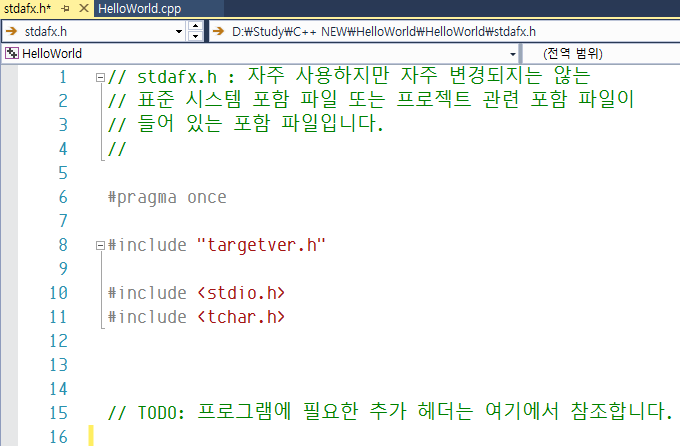
Task: Click the down stepper arrow beside file dropdown
Action: [194, 36]
